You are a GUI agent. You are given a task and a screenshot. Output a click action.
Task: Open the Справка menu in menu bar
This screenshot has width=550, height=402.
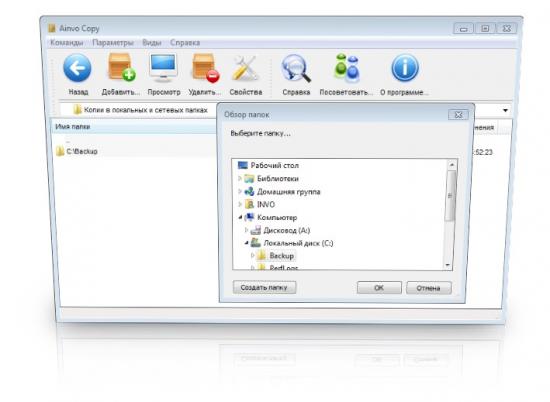(185, 43)
